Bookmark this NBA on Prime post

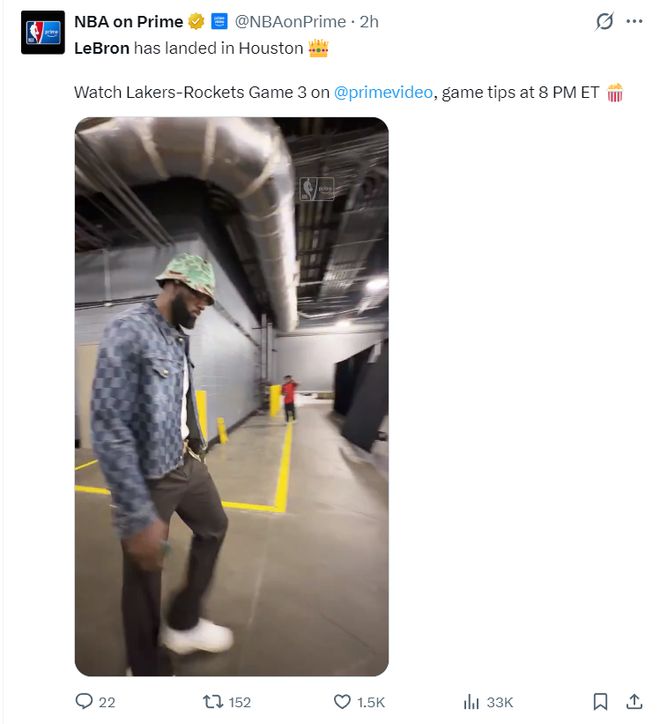click(600, 702)
